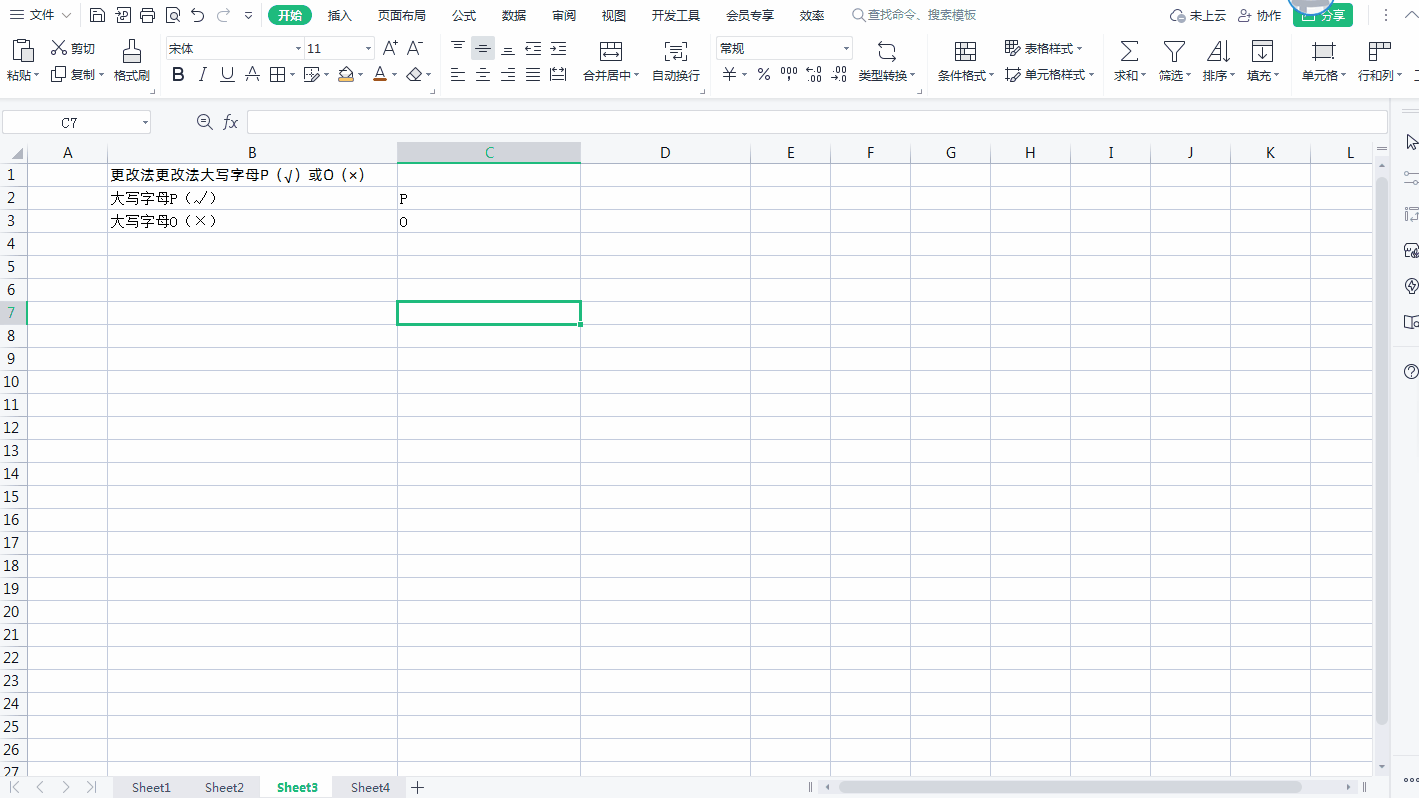Image resolution: width=1419 pixels, height=798 pixels.
Task: Open Print Preview from quick access bar
Action: click(x=173, y=15)
